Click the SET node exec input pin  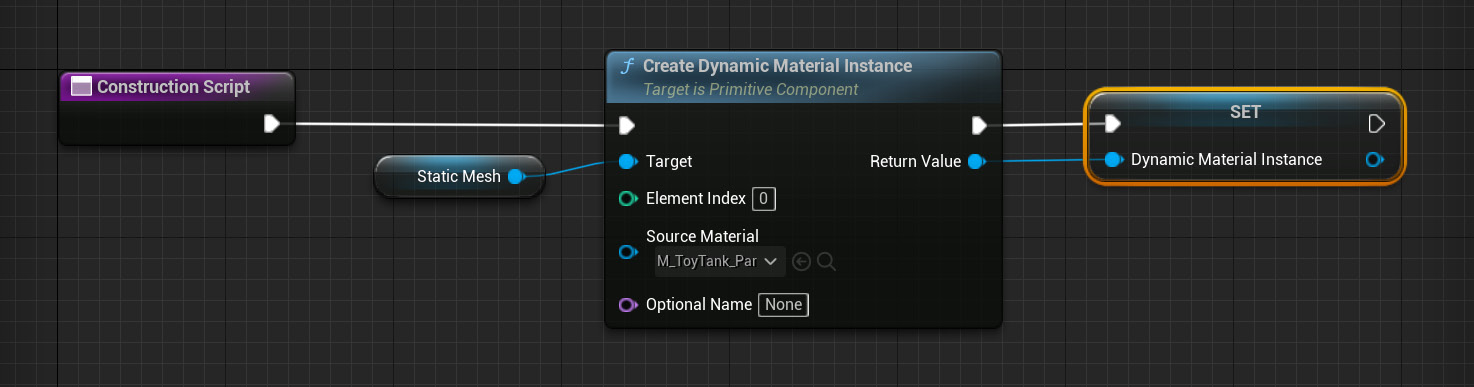1112,124
